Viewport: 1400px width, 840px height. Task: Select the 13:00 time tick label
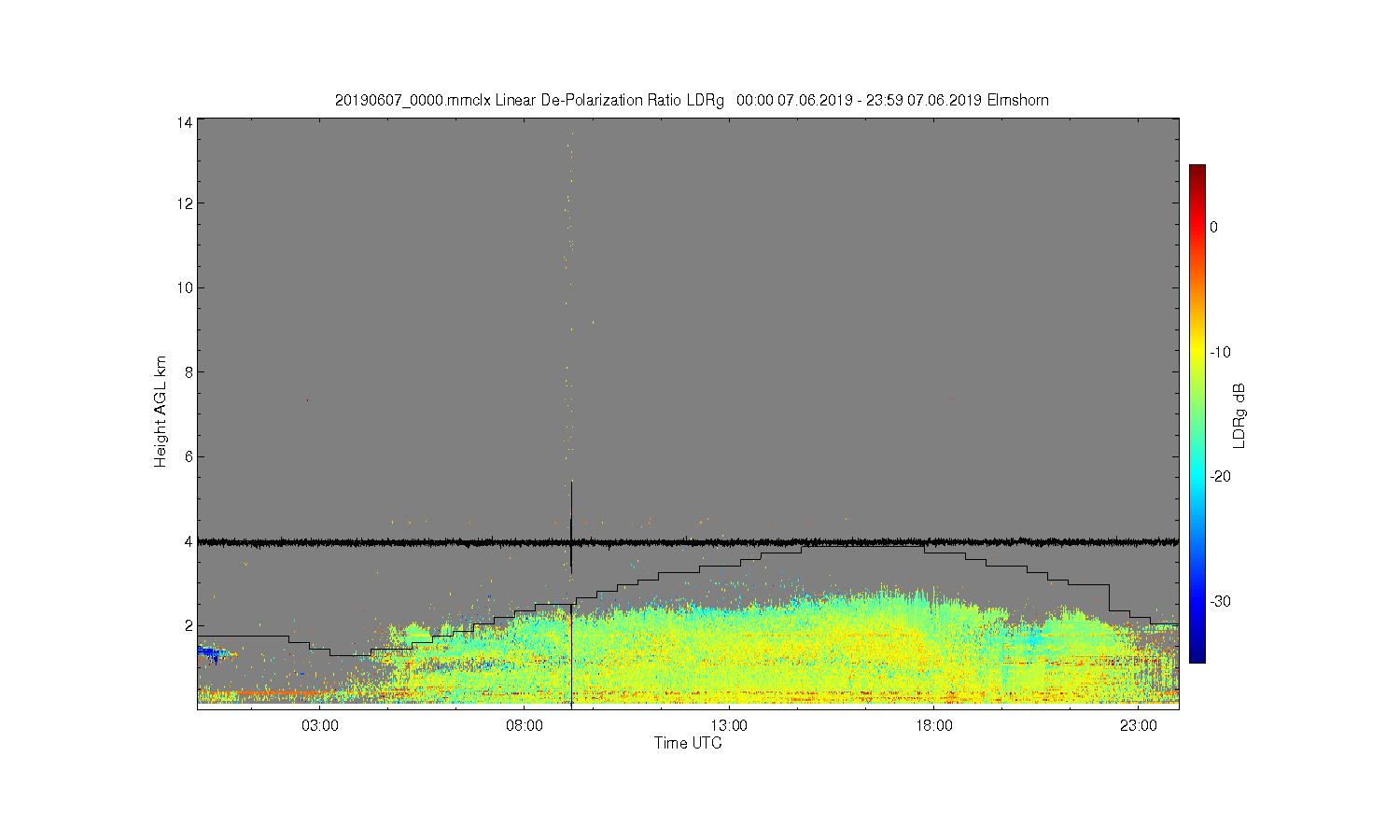(x=729, y=725)
